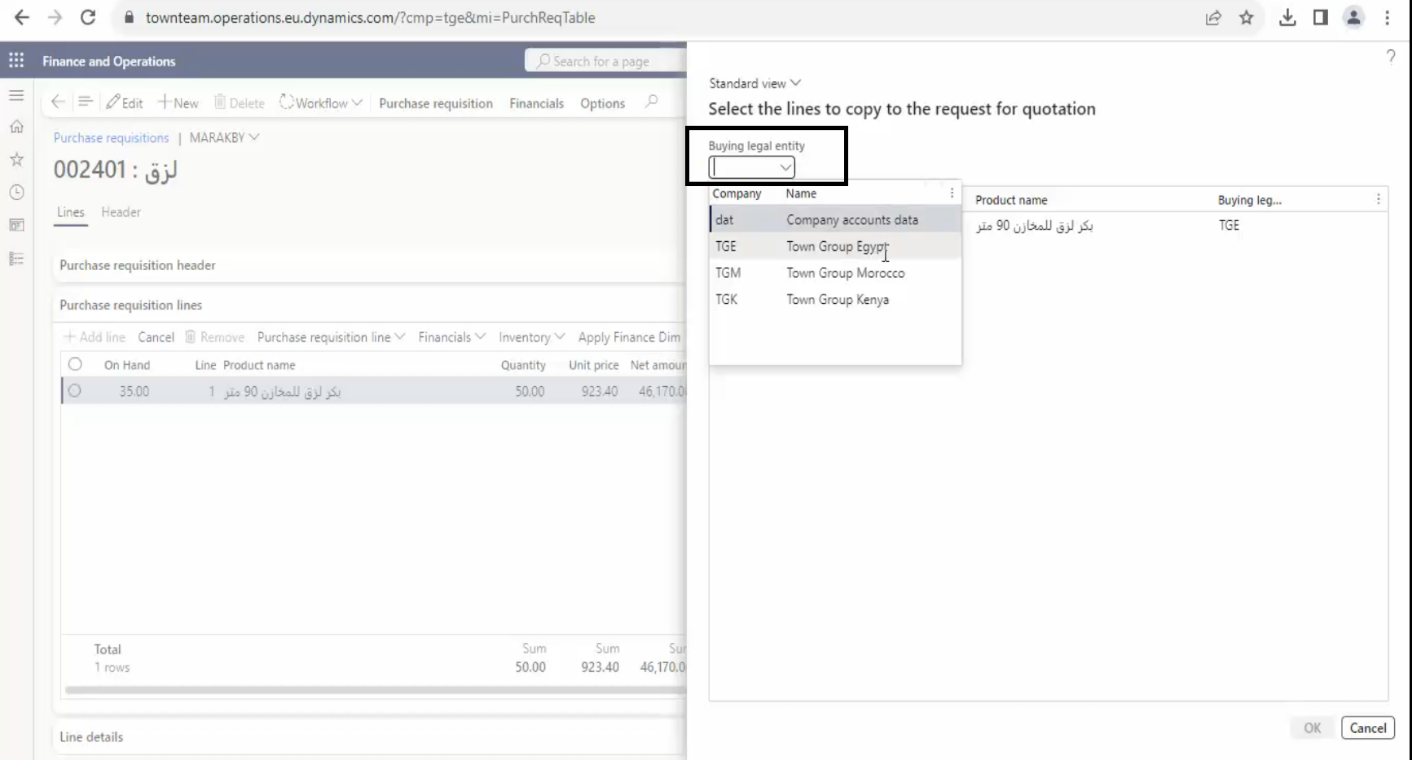This screenshot has height=760, width=1412.
Task: Click the Search for a page box
Action: tap(606, 61)
